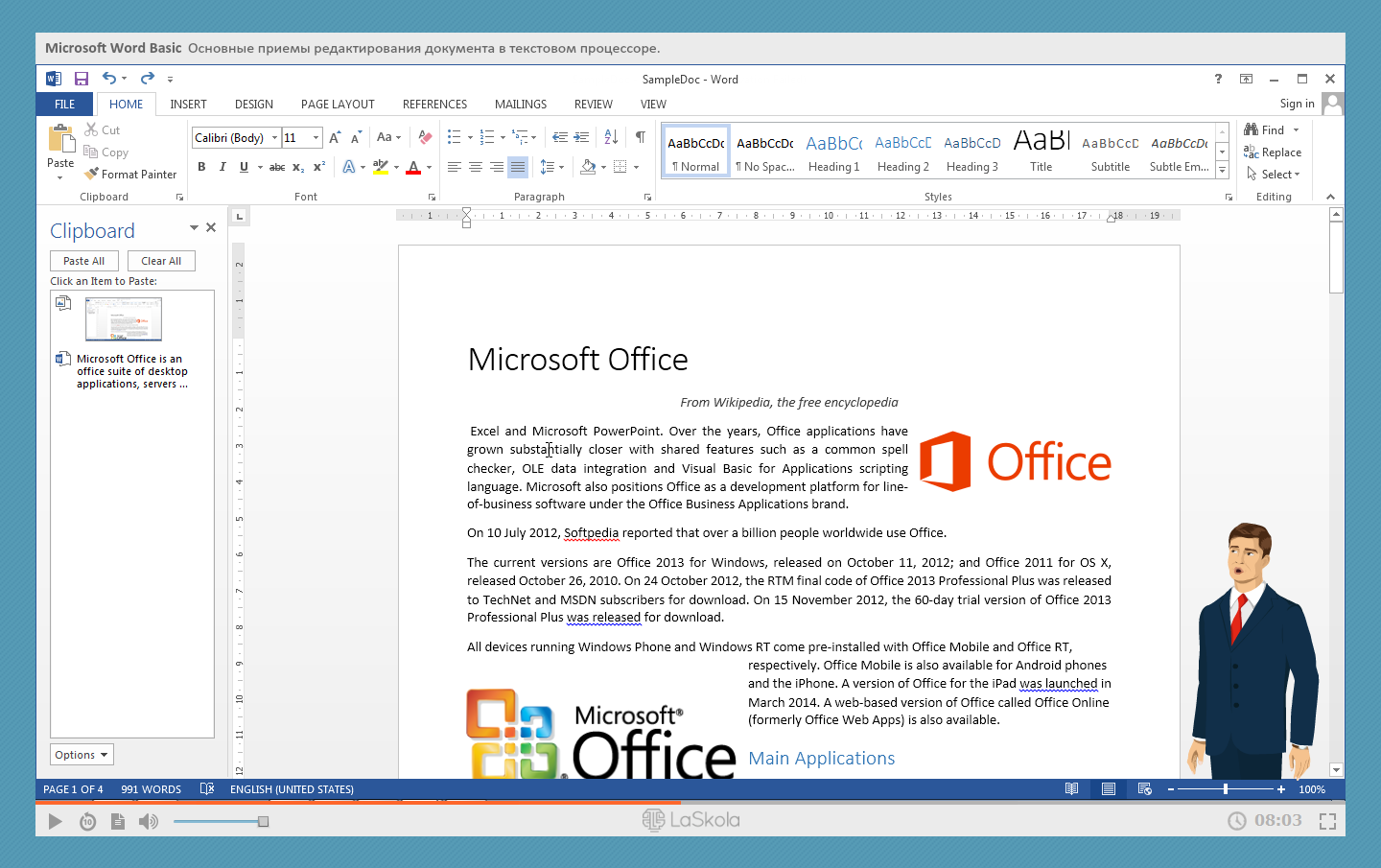Viewport: 1381px width, 868px height.
Task: Open the font name dropdown
Action: [274, 138]
